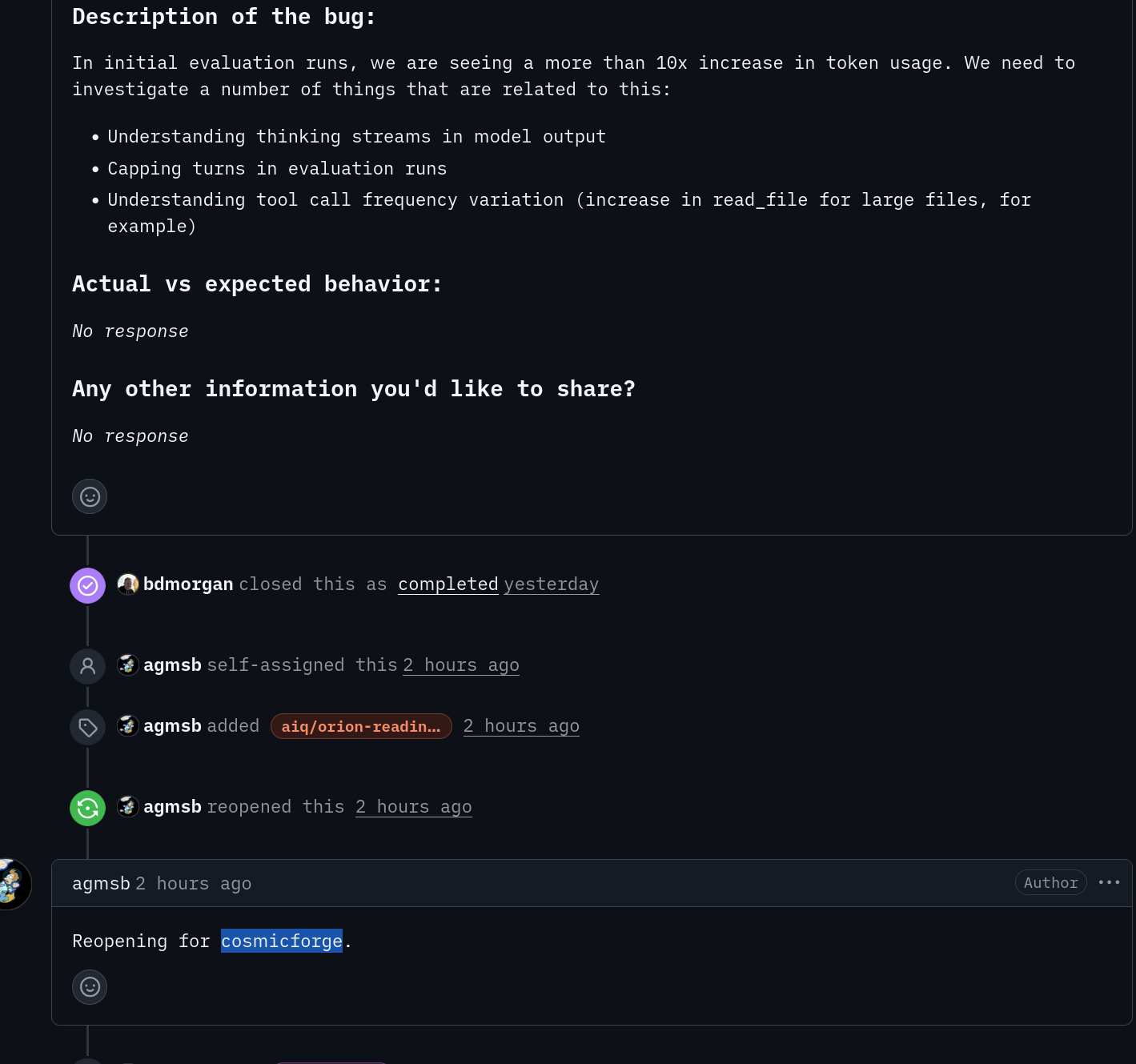Open bdmorgan user profile link
Image resolution: width=1136 pixels, height=1064 pixels.
(x=188, y=584)
